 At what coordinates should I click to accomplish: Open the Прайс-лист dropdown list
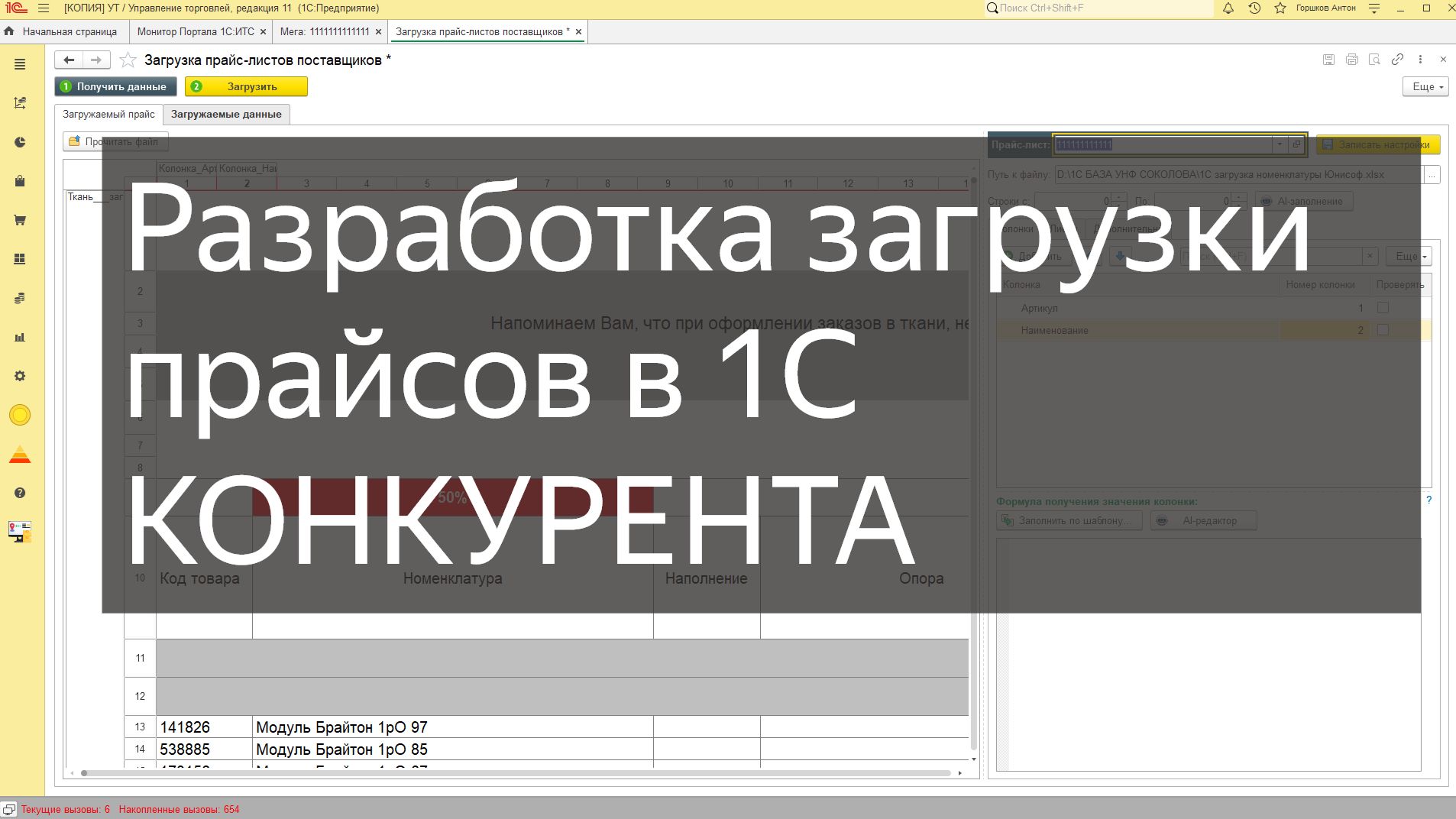(x=1280, y=144)
